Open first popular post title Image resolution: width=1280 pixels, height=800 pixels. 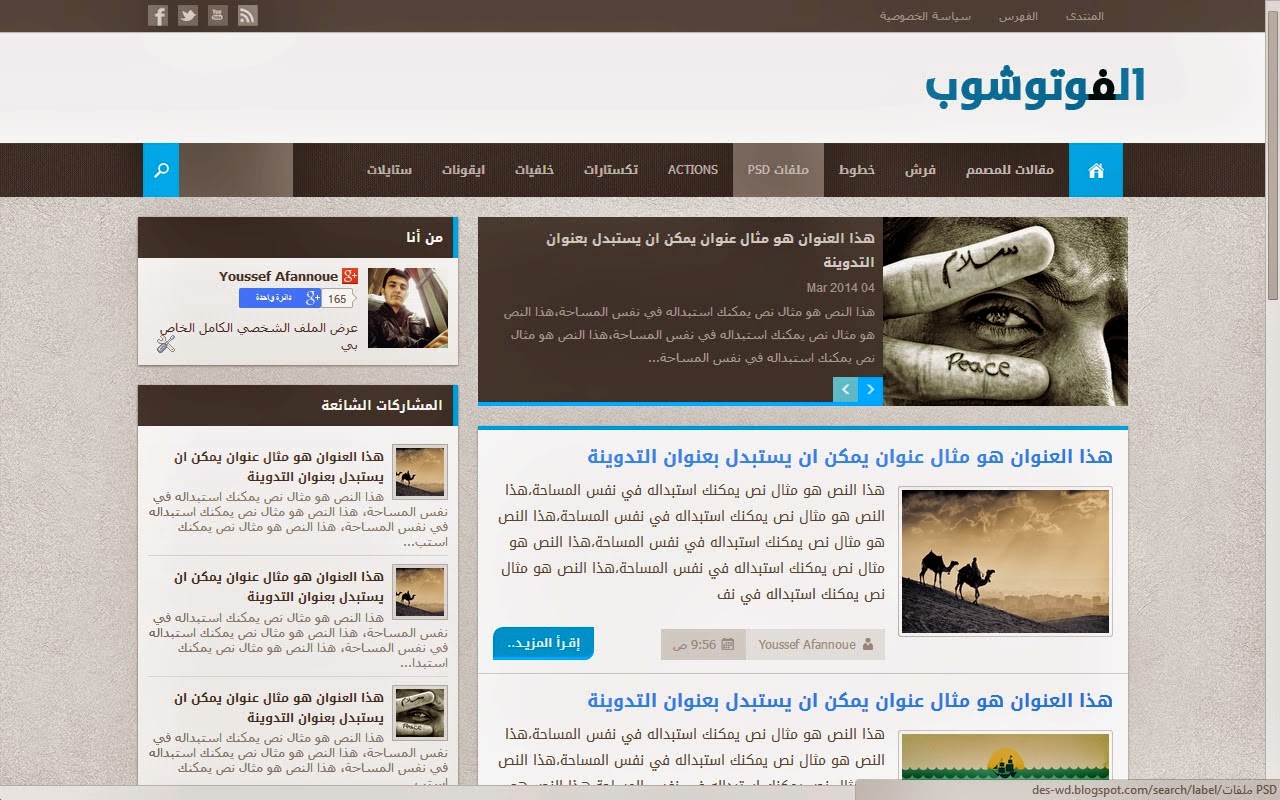[279, 467]
